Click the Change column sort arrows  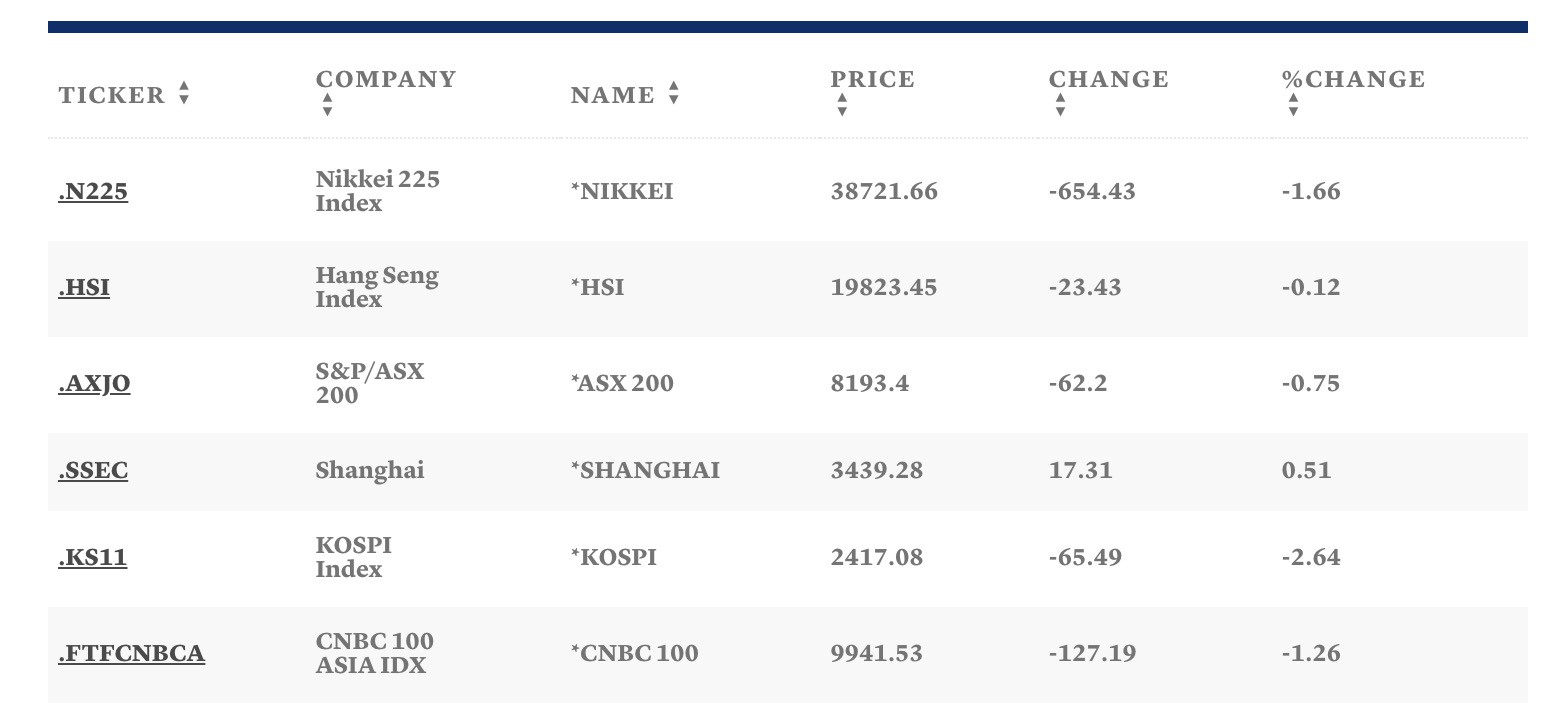(x=1060, y=105)
